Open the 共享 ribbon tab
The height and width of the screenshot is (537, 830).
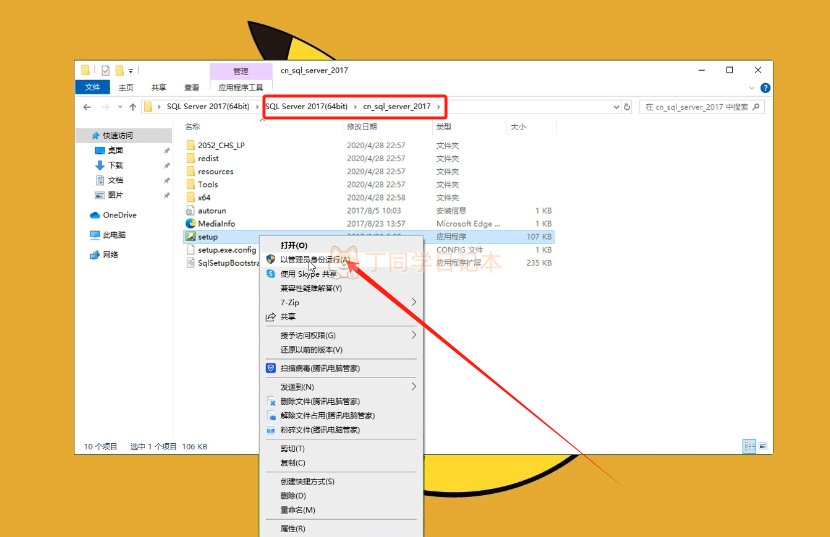[159, 87]
